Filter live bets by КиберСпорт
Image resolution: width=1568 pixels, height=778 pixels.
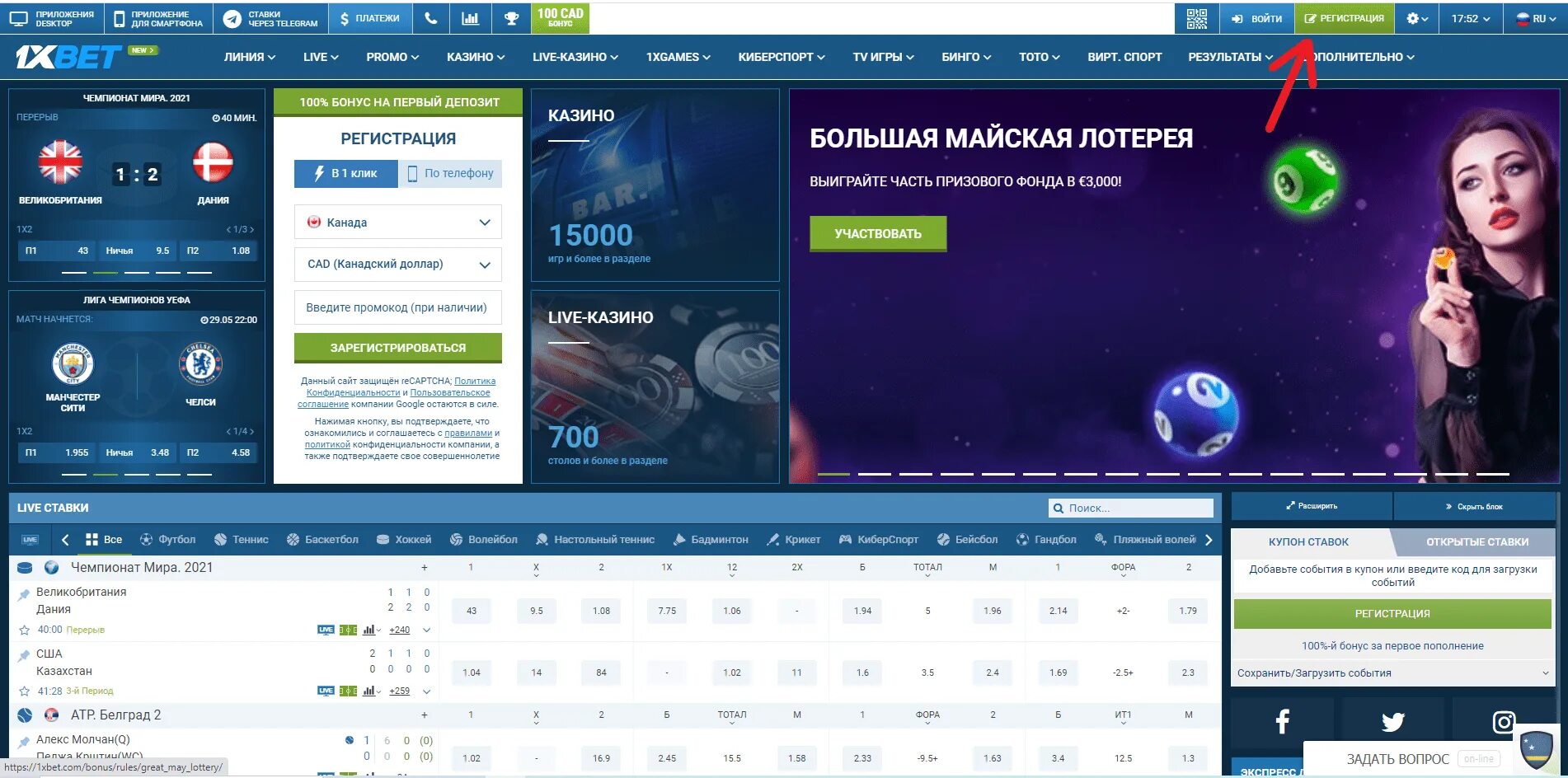click(x=878, y=540)
